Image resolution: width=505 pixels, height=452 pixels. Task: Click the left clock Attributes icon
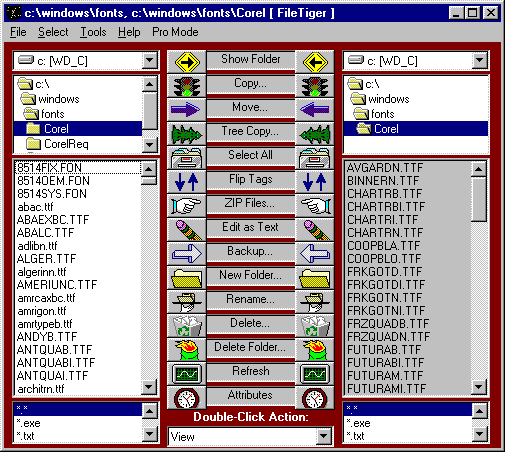click(187, 398)
